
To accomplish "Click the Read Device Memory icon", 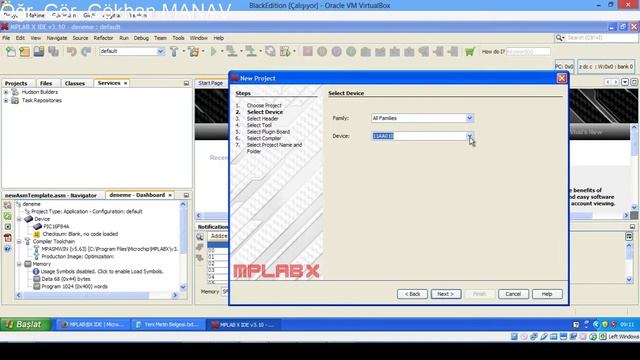I will (251, 51).
